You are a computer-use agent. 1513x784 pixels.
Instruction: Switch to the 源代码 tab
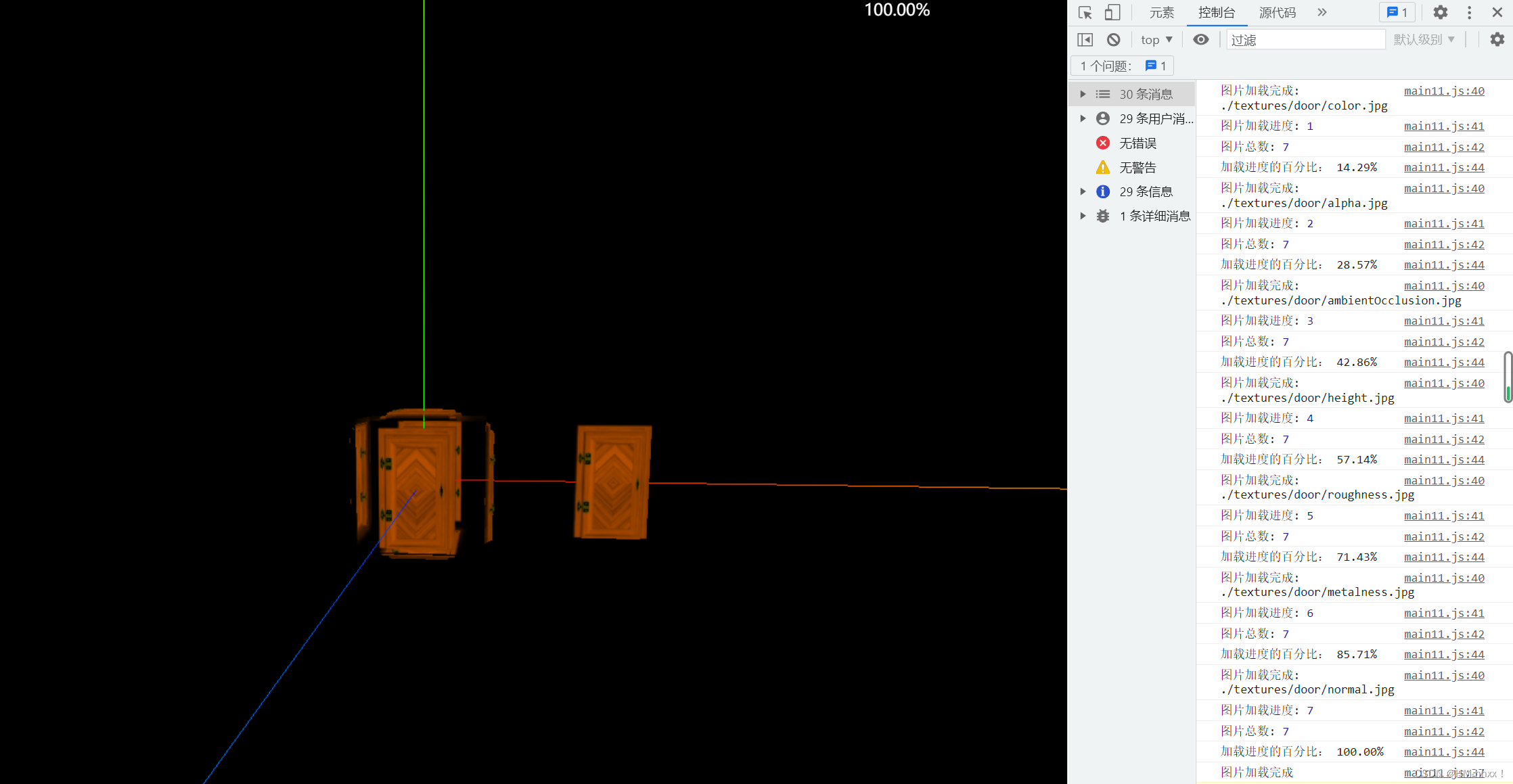point(1277,13)
